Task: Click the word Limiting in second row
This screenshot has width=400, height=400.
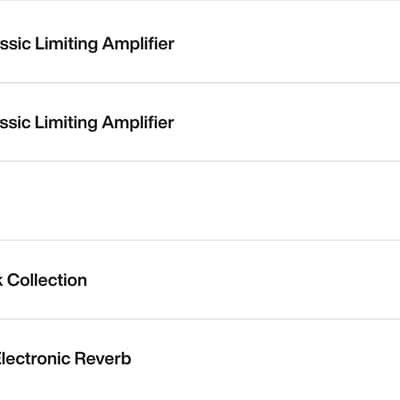Action: pos(66,123)
